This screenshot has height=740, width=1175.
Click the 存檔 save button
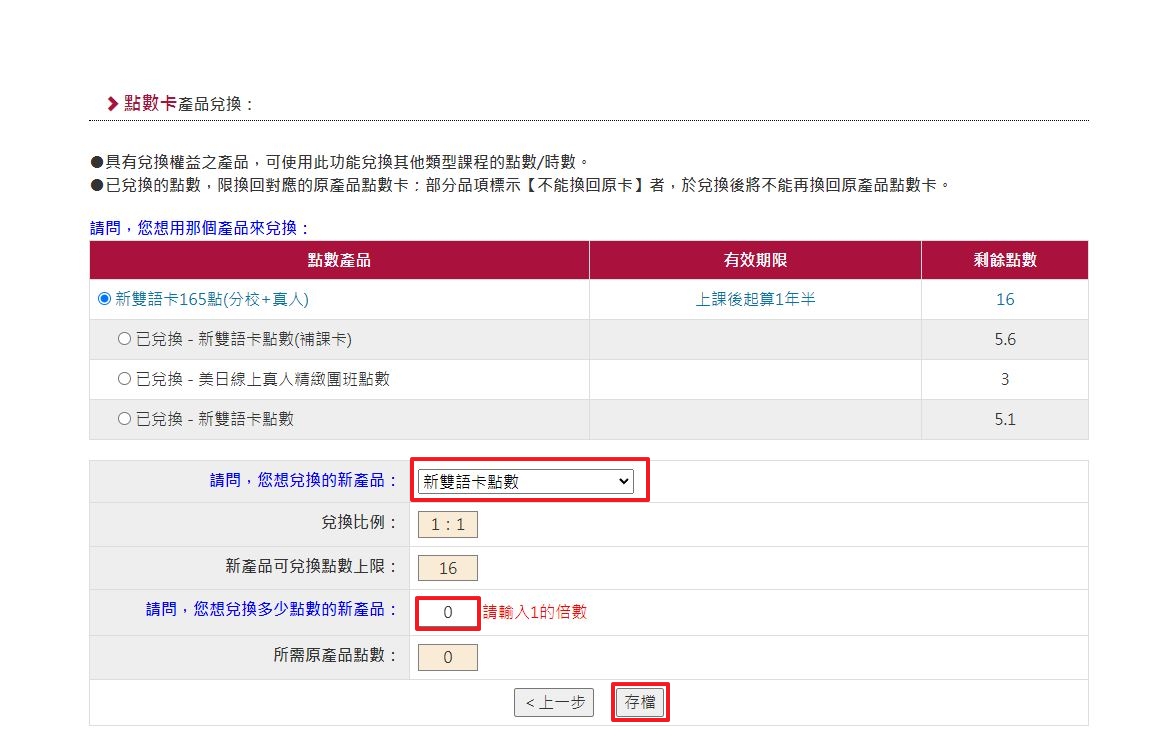(640, 702)
